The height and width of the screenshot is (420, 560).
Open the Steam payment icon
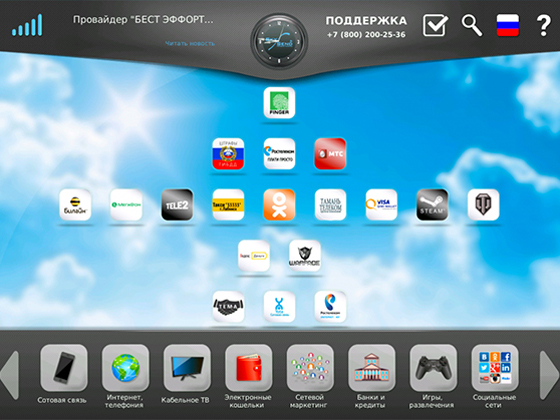point(432,205)
